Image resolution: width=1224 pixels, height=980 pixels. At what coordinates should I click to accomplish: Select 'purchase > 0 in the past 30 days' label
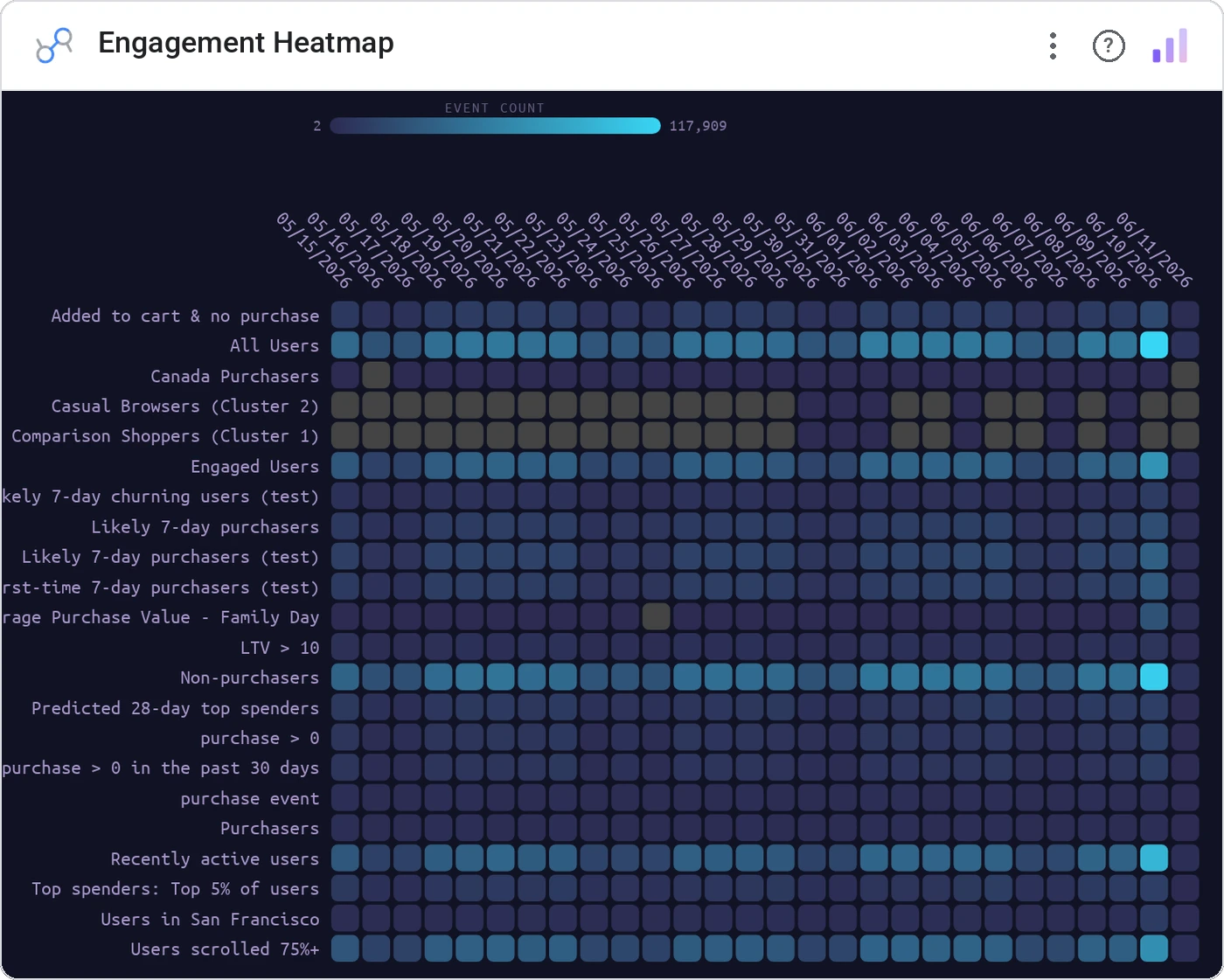point(161,768)
